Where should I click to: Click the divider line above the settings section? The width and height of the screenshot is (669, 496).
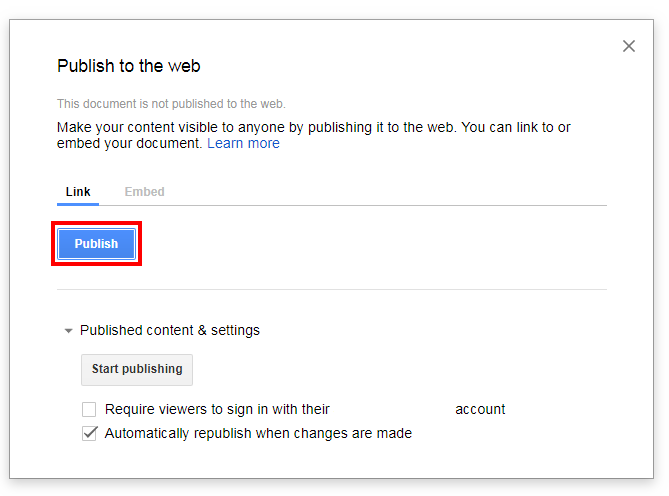[x=332, y=290]
